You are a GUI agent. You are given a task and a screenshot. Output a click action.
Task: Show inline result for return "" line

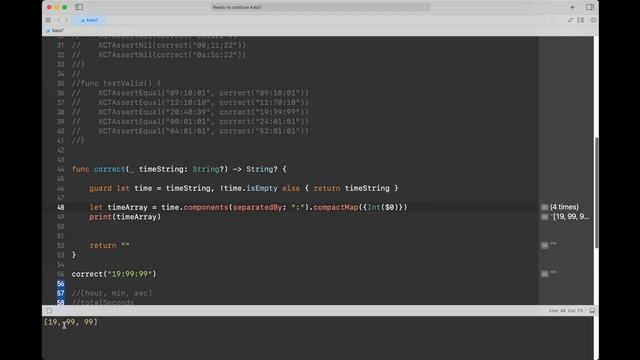point(544,245)
